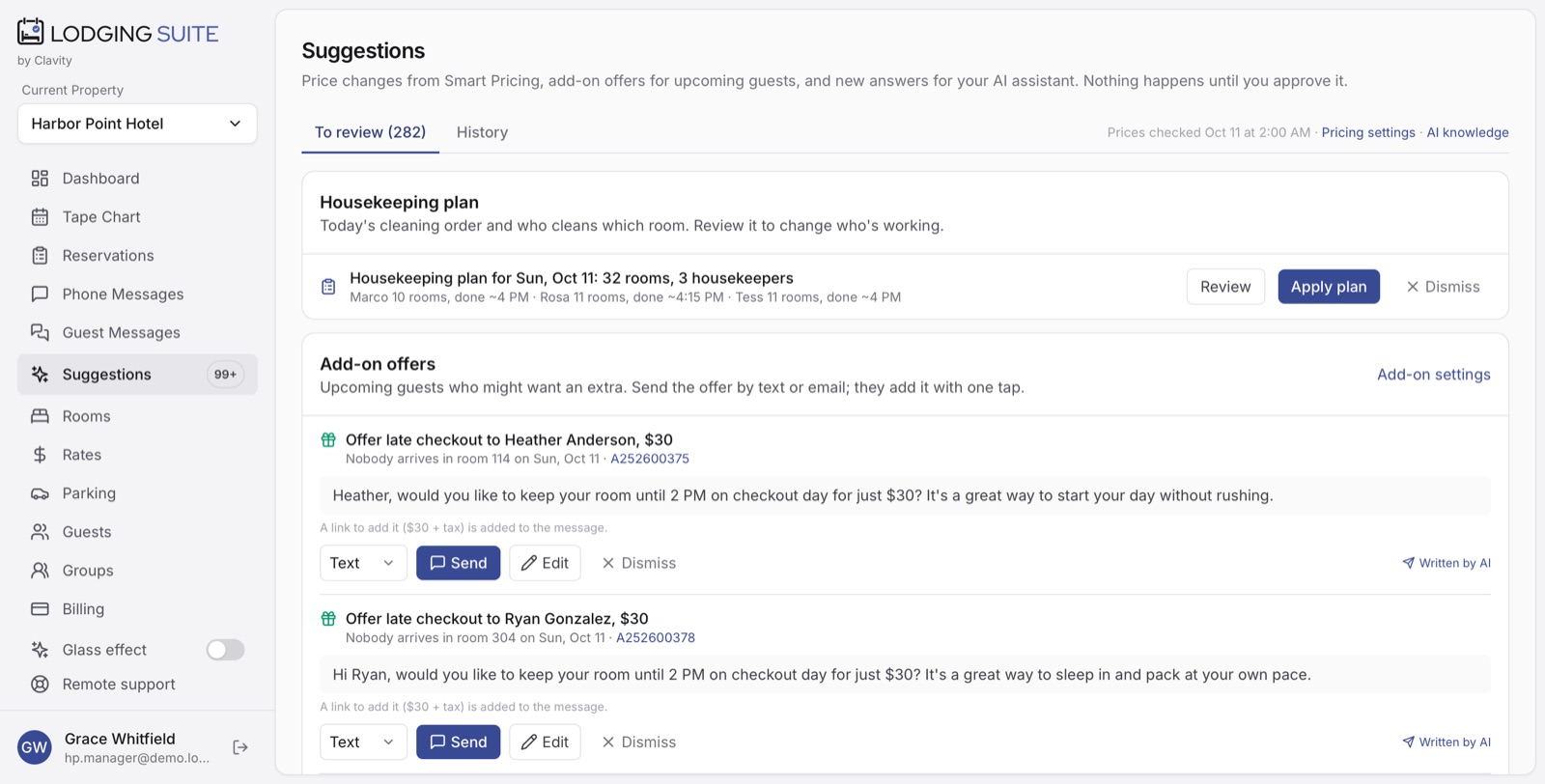This screenshot has width=1545, height=784.
Task: Open Dashboard via its grid icon
Action: (x=40, y=179)
